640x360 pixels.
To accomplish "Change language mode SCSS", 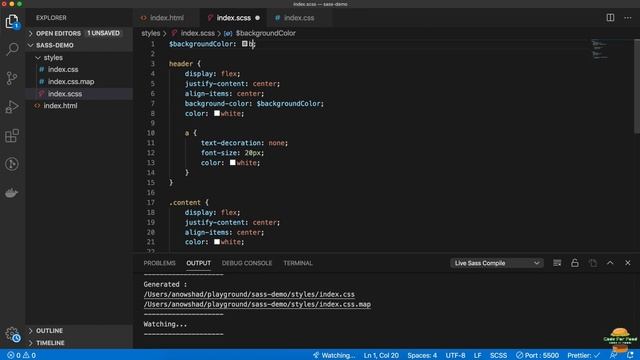I will coord(498,356).
